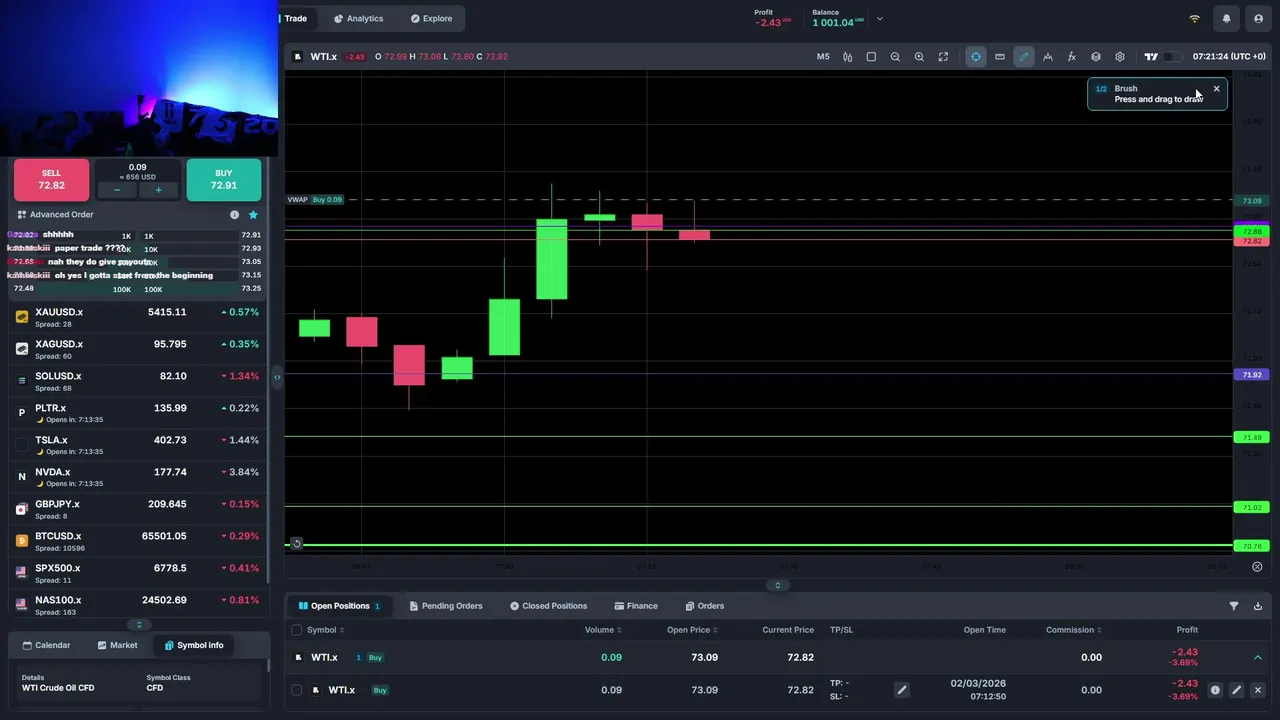Filter the open positions list

pyautogui.click(x=1234, y=606)
